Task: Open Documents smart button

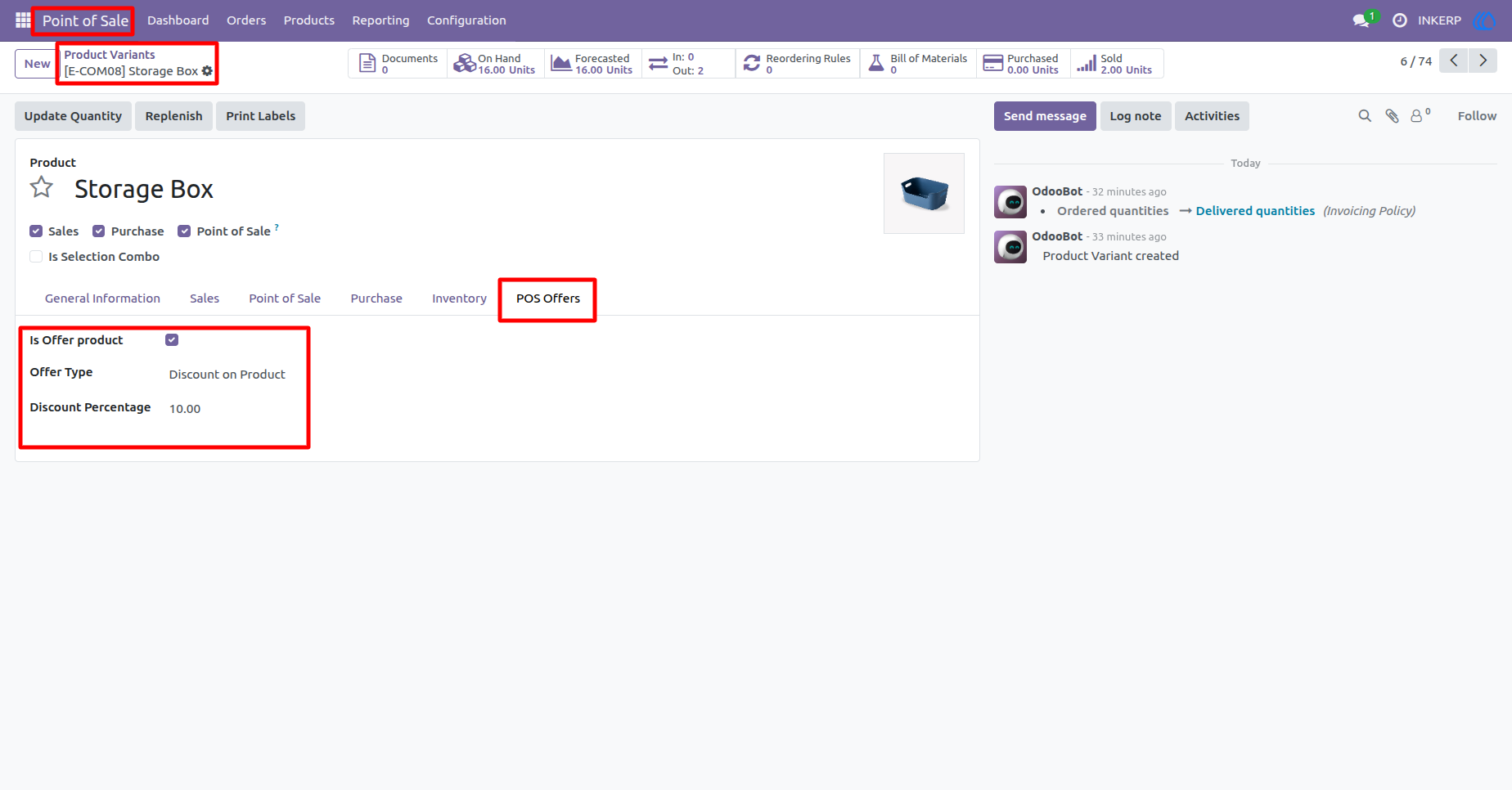Action: [x=398, y=64]
